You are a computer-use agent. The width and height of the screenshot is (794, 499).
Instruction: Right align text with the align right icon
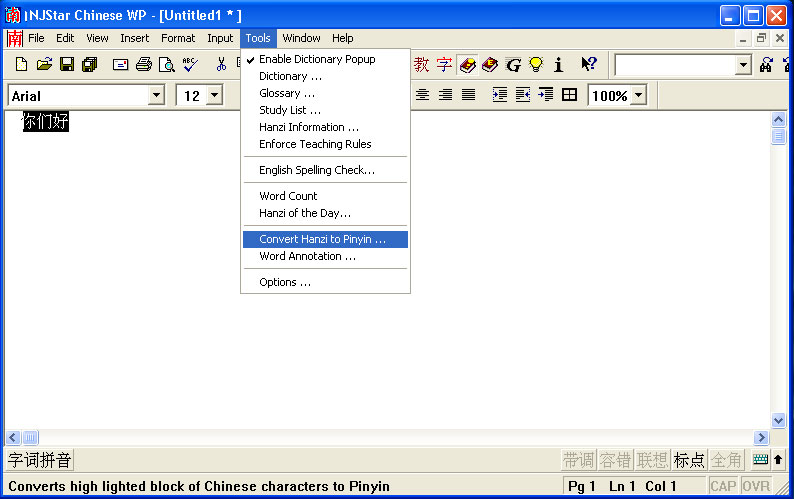pos(445,95)
